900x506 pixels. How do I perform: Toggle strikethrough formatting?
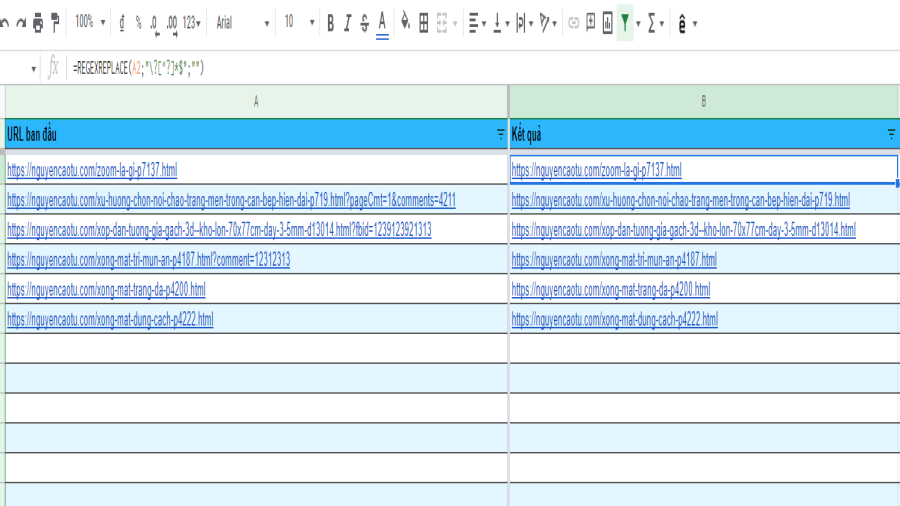pos(364,23)
